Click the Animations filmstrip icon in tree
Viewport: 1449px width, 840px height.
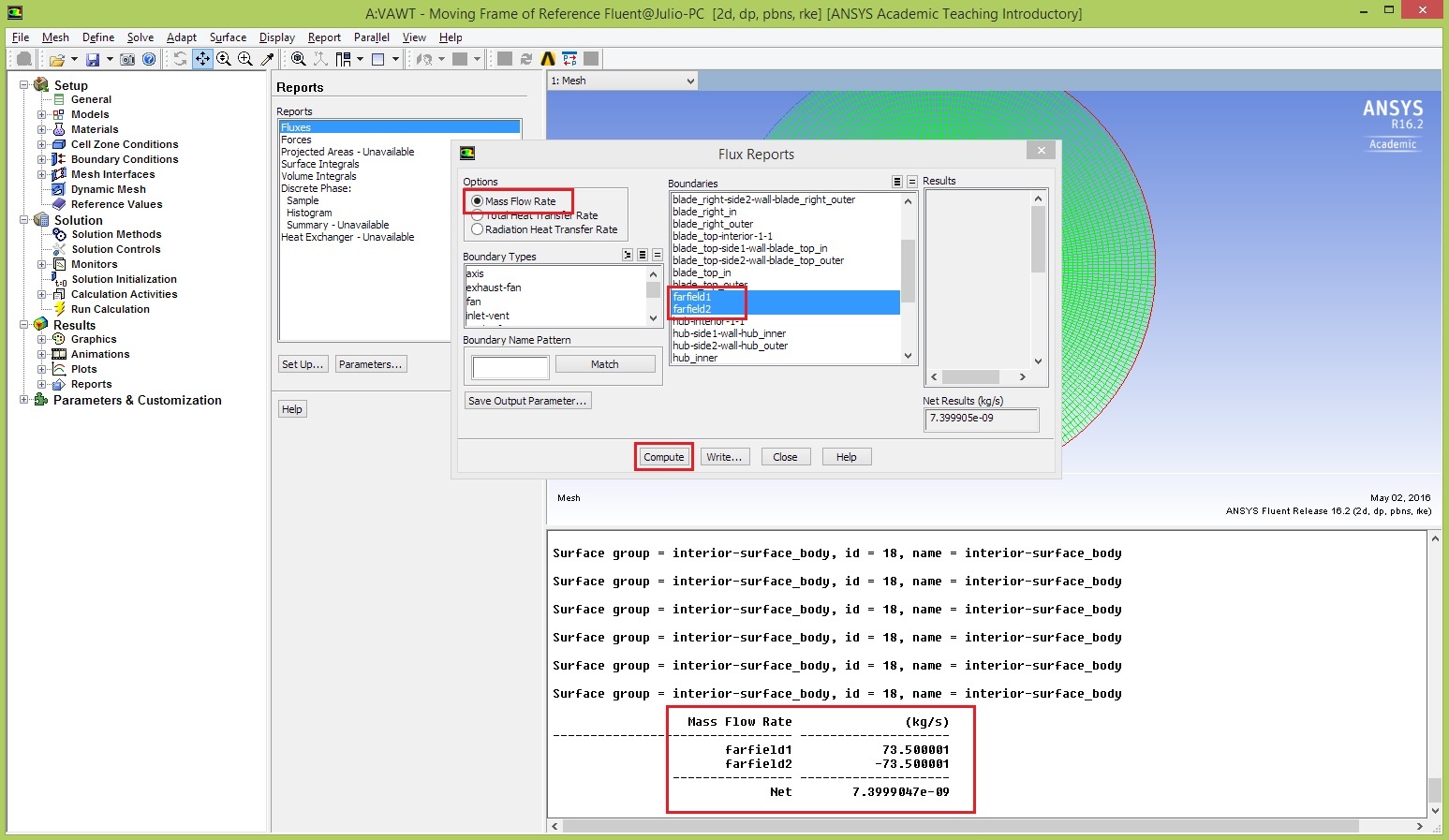pos(59,354)
